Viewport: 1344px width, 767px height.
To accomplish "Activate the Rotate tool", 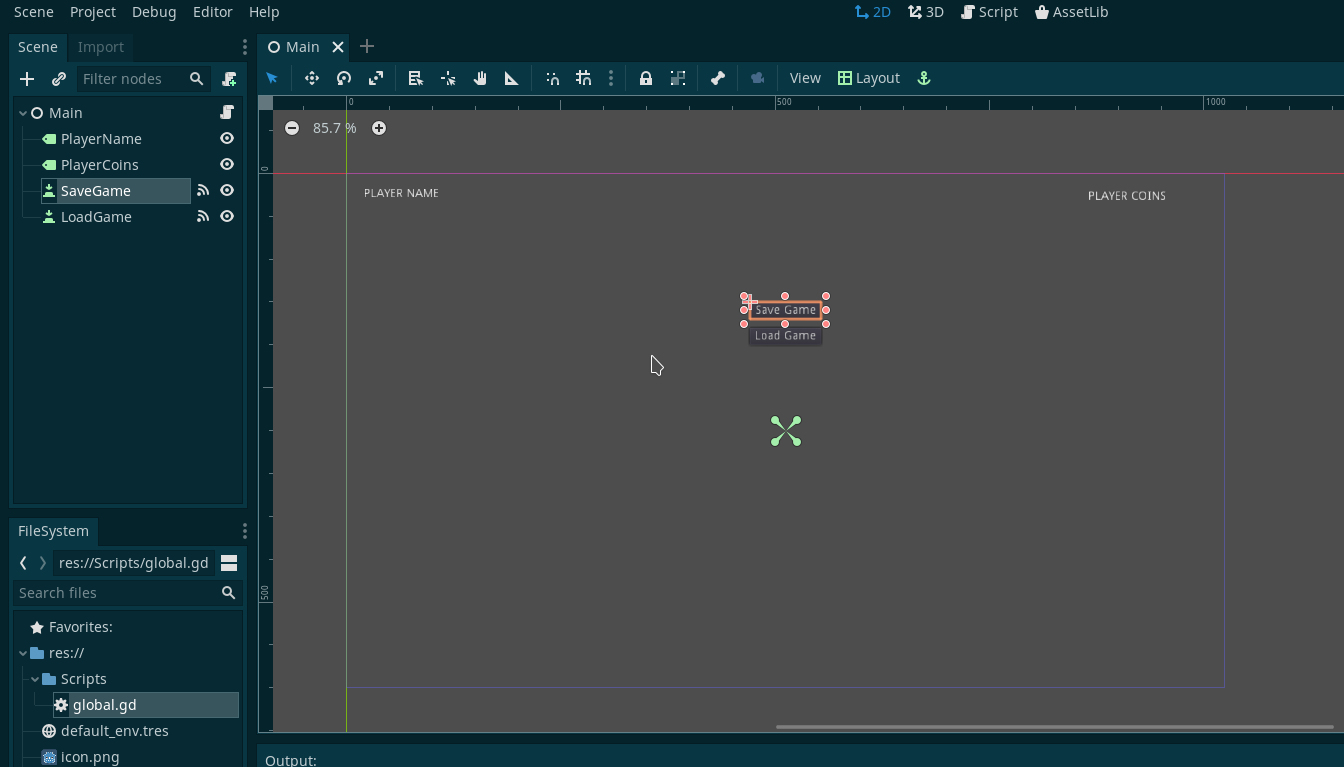I will (343, 78).
